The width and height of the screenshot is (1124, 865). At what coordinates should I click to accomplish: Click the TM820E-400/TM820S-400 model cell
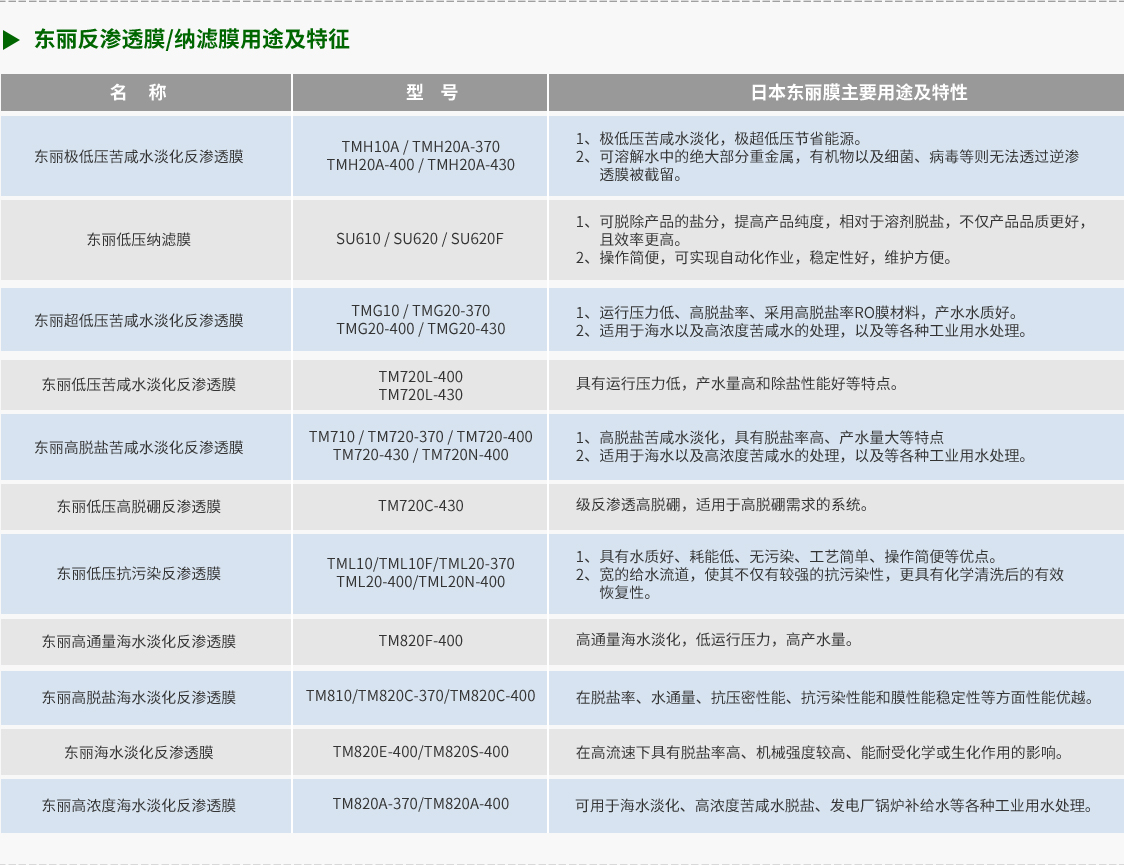420,752
